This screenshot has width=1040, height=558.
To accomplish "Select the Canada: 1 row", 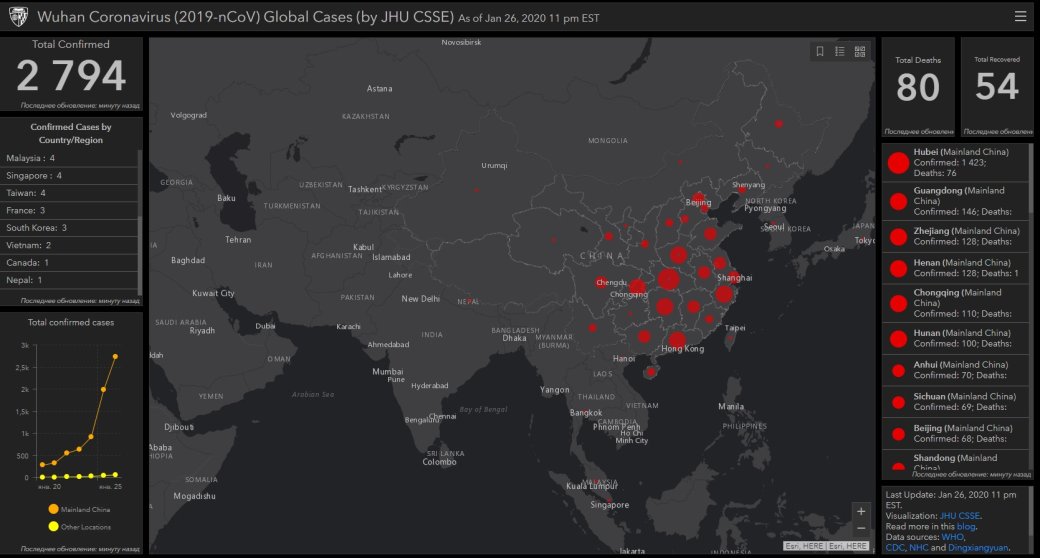I will [x=69, y=263].
